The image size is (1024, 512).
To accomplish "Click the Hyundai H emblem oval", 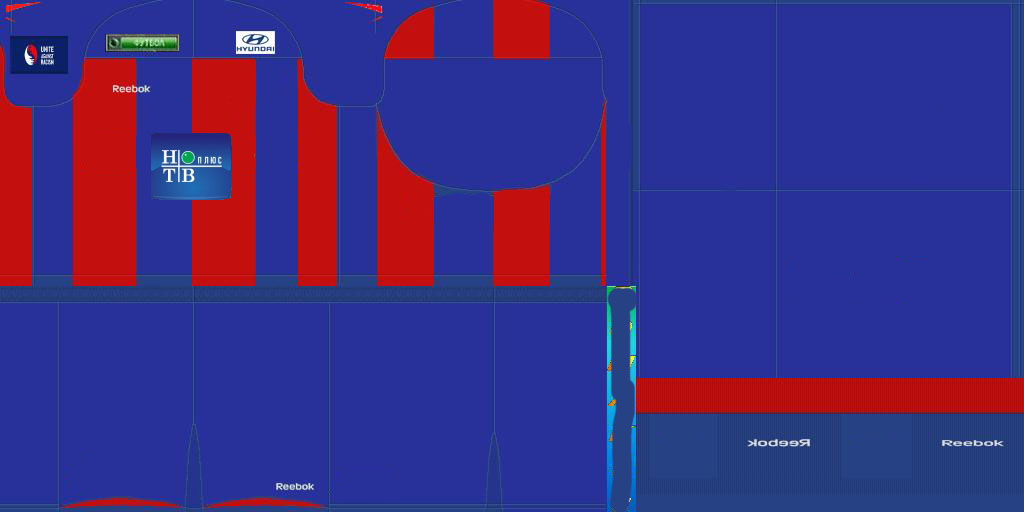I will pyautogui.click(x=255, y=38).
